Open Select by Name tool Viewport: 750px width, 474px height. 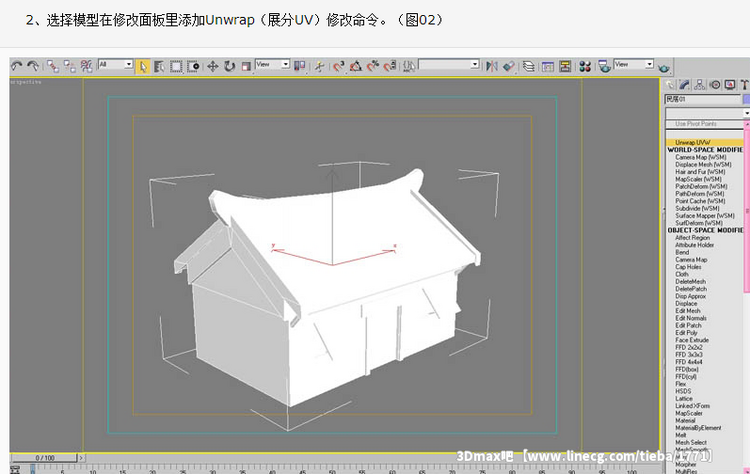click(x=159, y=66)
